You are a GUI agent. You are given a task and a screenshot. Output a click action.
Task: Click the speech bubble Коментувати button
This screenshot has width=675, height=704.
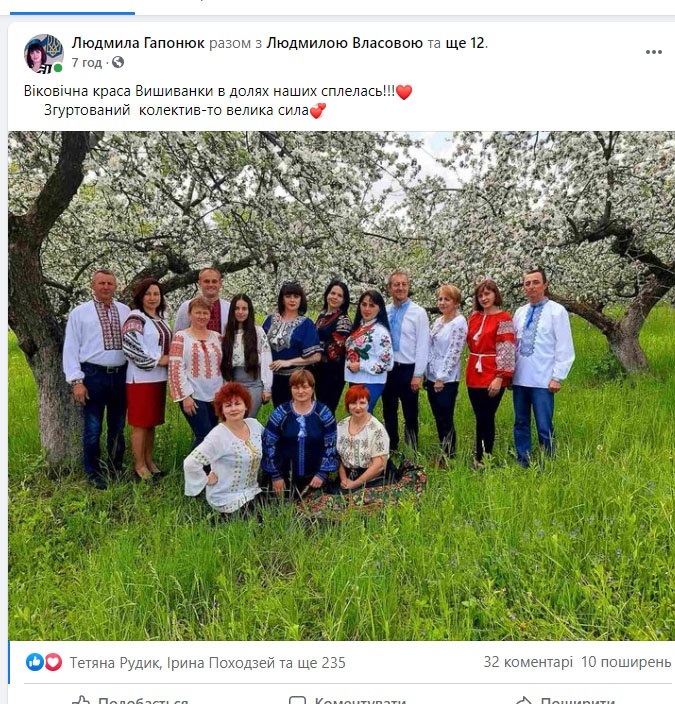tap(348, 701)
